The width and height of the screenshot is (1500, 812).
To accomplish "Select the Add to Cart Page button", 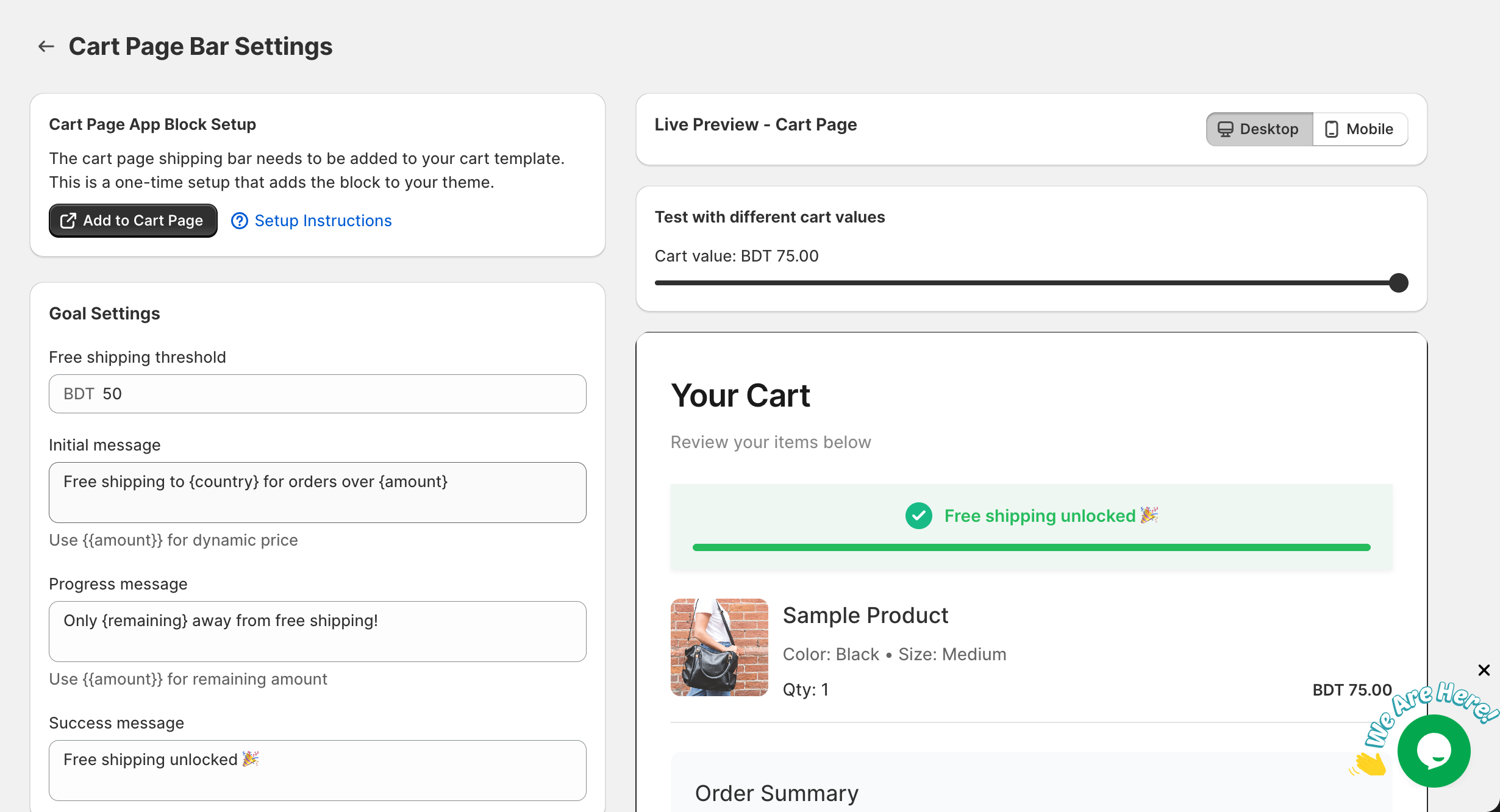I will tap(132, 221).
